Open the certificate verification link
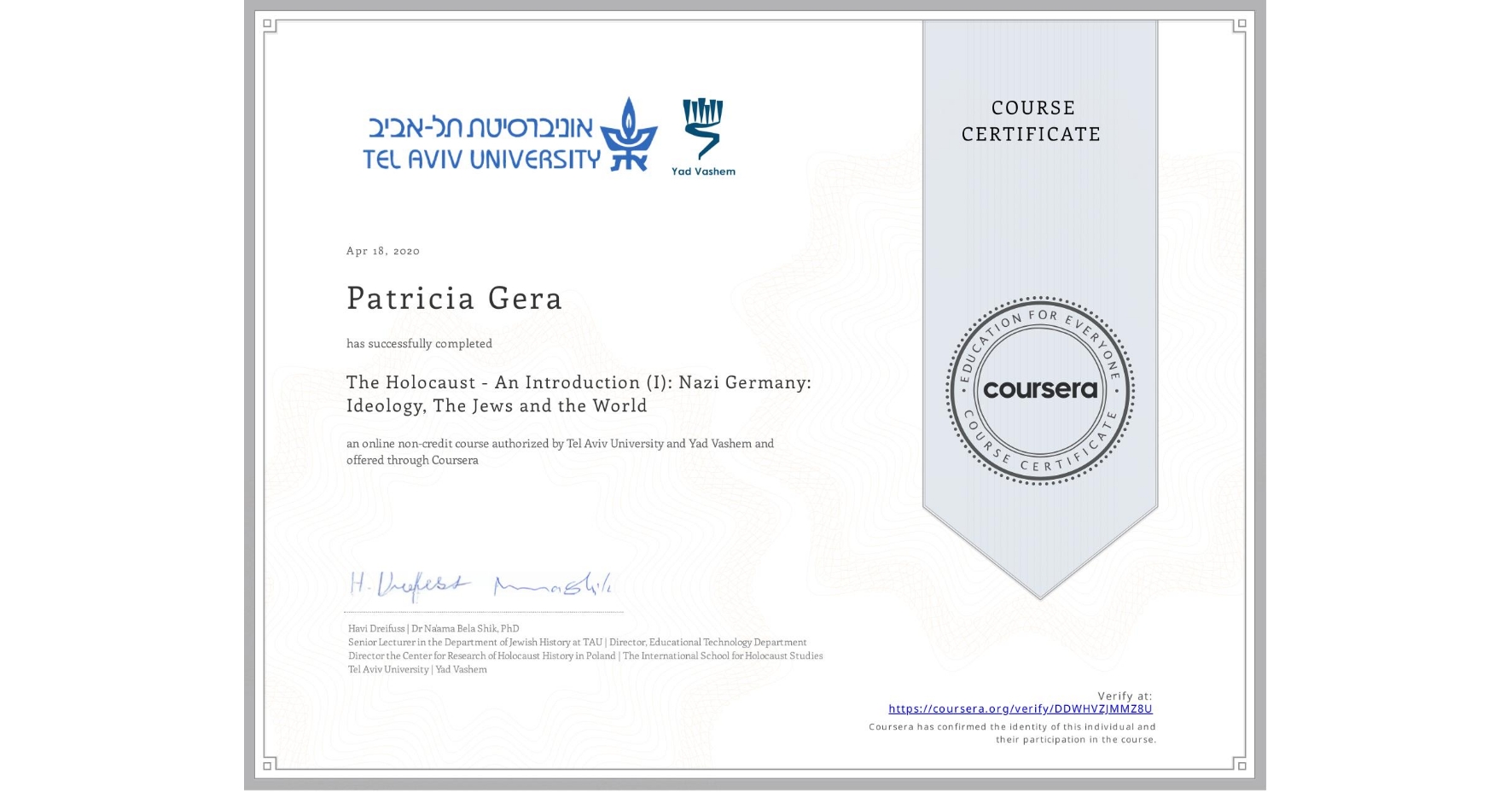This screenshot has height=792, width=1512. (1021, 708)
